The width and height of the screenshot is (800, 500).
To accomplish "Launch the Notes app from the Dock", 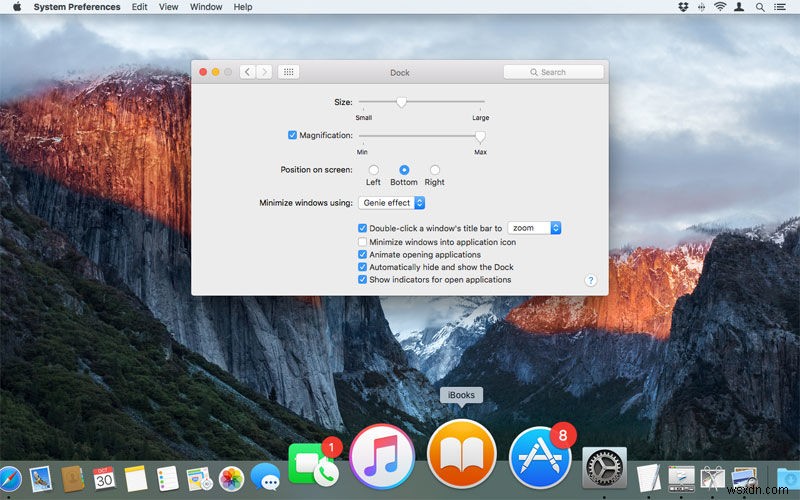I will [136, 479].
